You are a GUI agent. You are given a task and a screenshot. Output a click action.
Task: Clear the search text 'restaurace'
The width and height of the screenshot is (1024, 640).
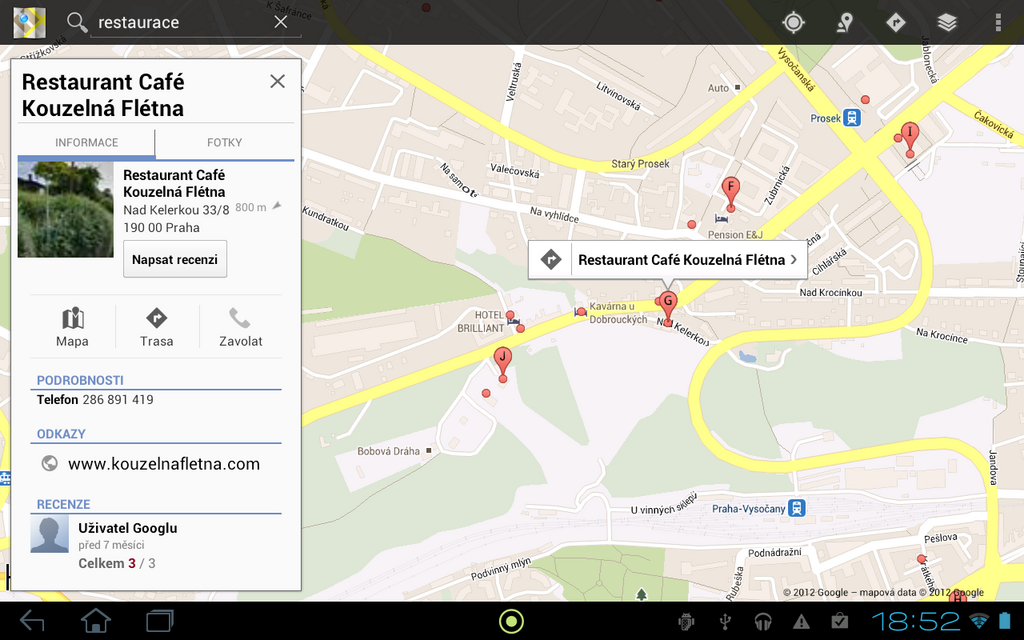coord(281,22)
